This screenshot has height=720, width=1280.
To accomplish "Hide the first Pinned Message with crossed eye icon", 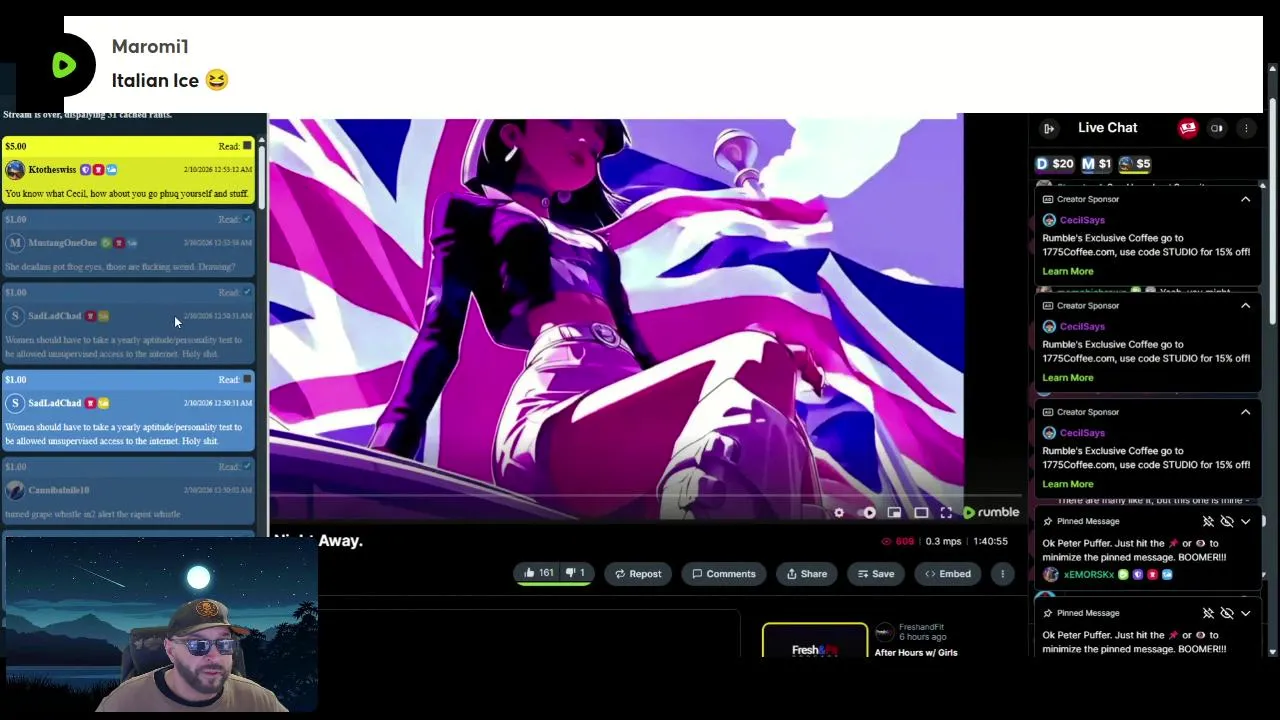I will click(1227, 521).
